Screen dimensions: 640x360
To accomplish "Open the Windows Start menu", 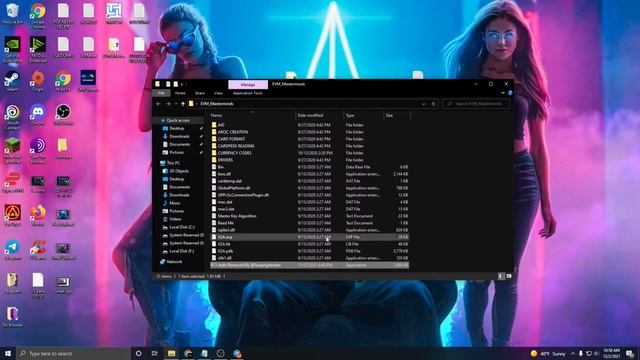I will [x=8, y=353].
